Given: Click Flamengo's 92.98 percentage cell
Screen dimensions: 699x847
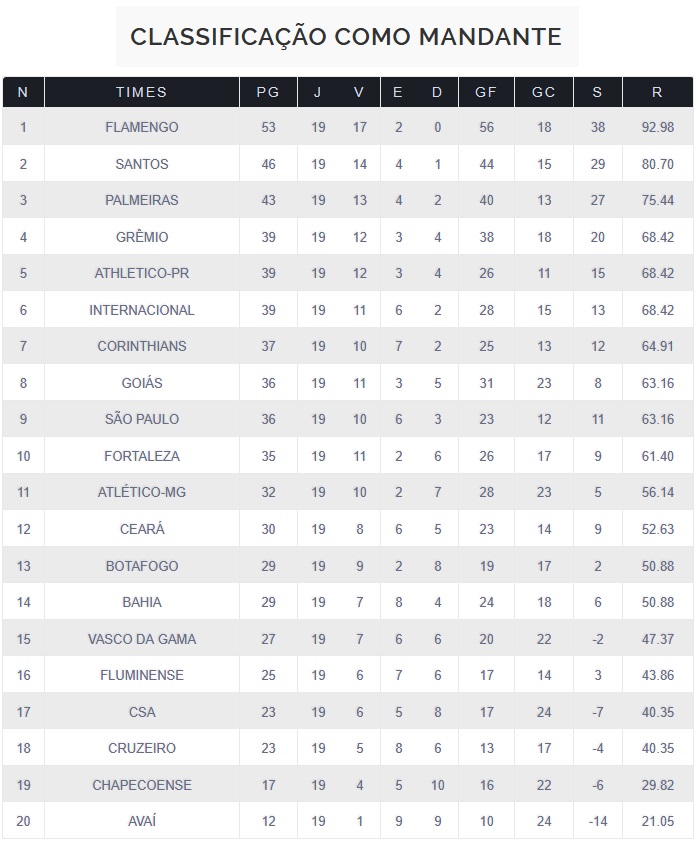Looking at the screenshot, I should 656,127.
